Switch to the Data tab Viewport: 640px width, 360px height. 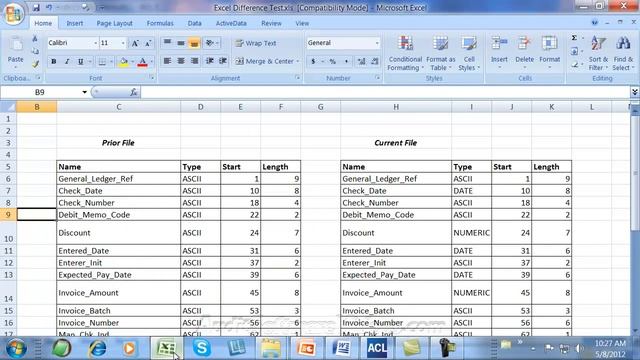pos(195,23)
